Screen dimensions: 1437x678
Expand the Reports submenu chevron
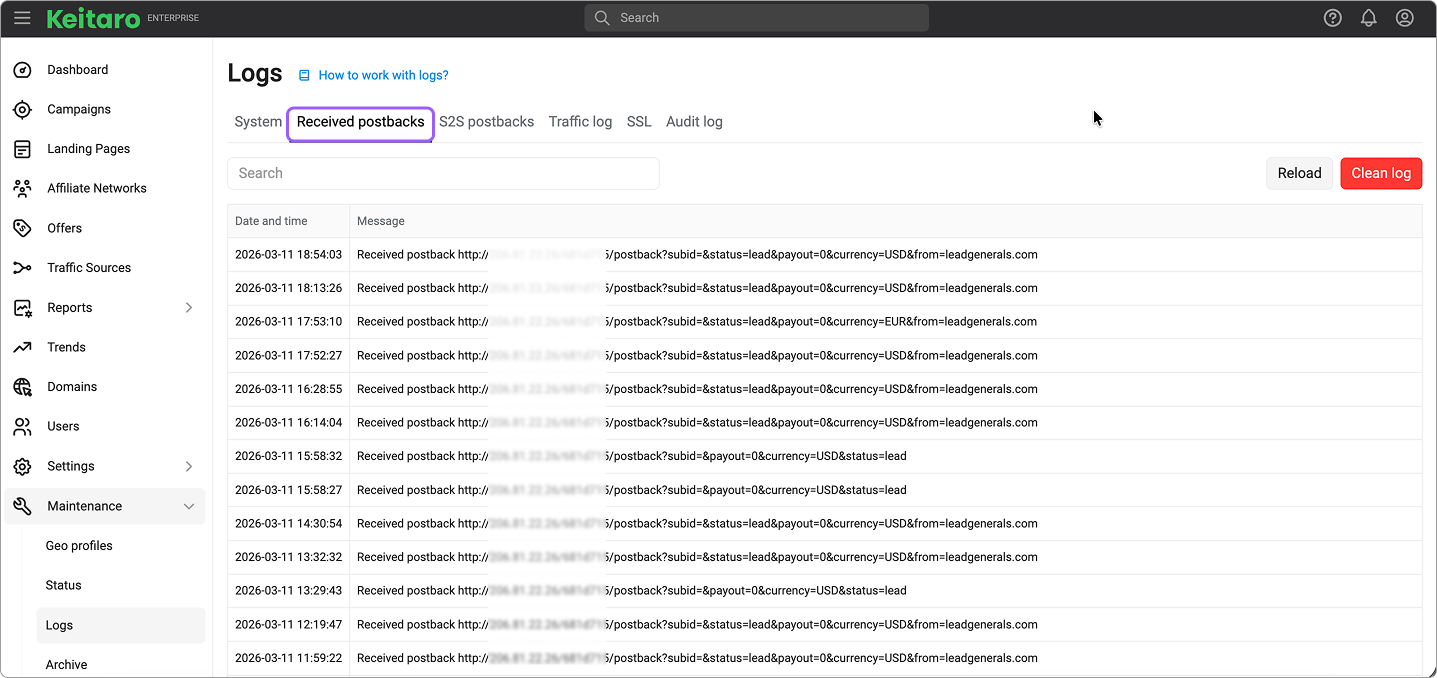click(x=189, y=308)
